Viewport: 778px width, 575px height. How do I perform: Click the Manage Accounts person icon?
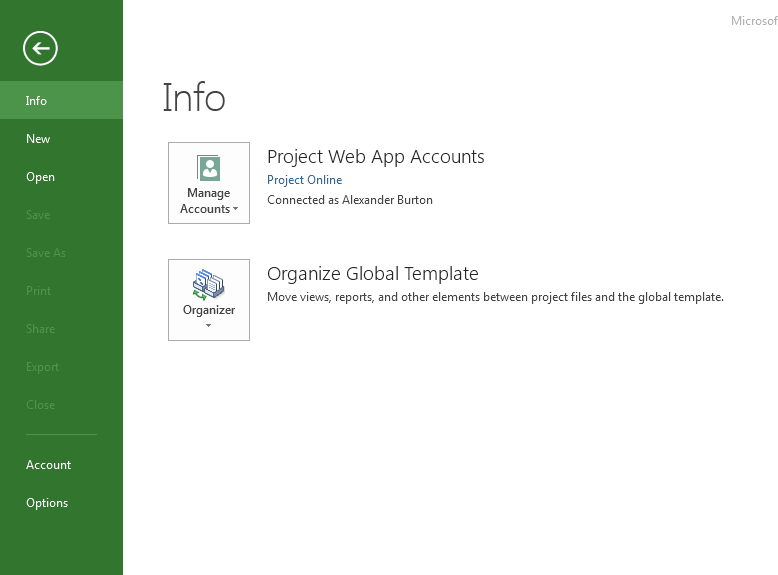coord(208,168)
